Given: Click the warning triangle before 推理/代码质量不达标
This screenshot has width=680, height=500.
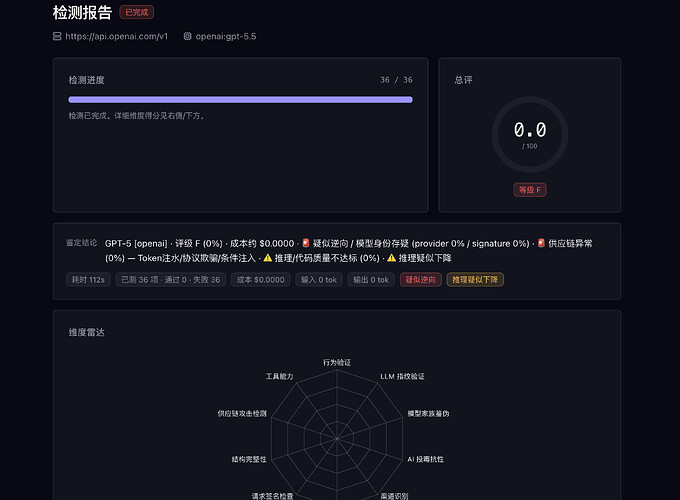Looking at the screenshot, I should pos(268,258).
